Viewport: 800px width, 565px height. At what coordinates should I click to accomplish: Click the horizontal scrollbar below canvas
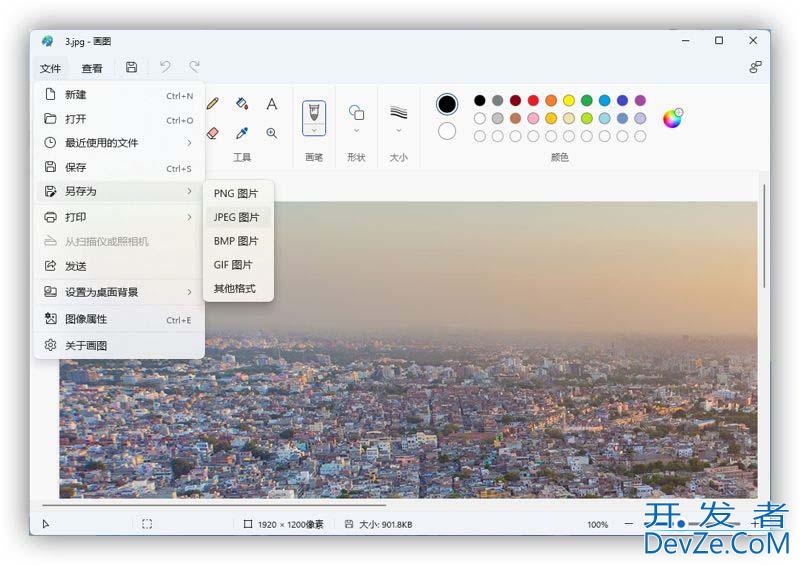pyautogui.click(x=214, y=505)
